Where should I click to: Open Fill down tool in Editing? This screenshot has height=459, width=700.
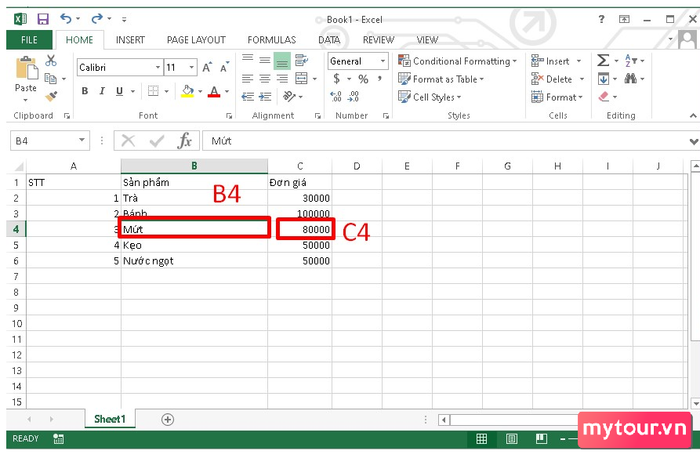tap(603, 79)
